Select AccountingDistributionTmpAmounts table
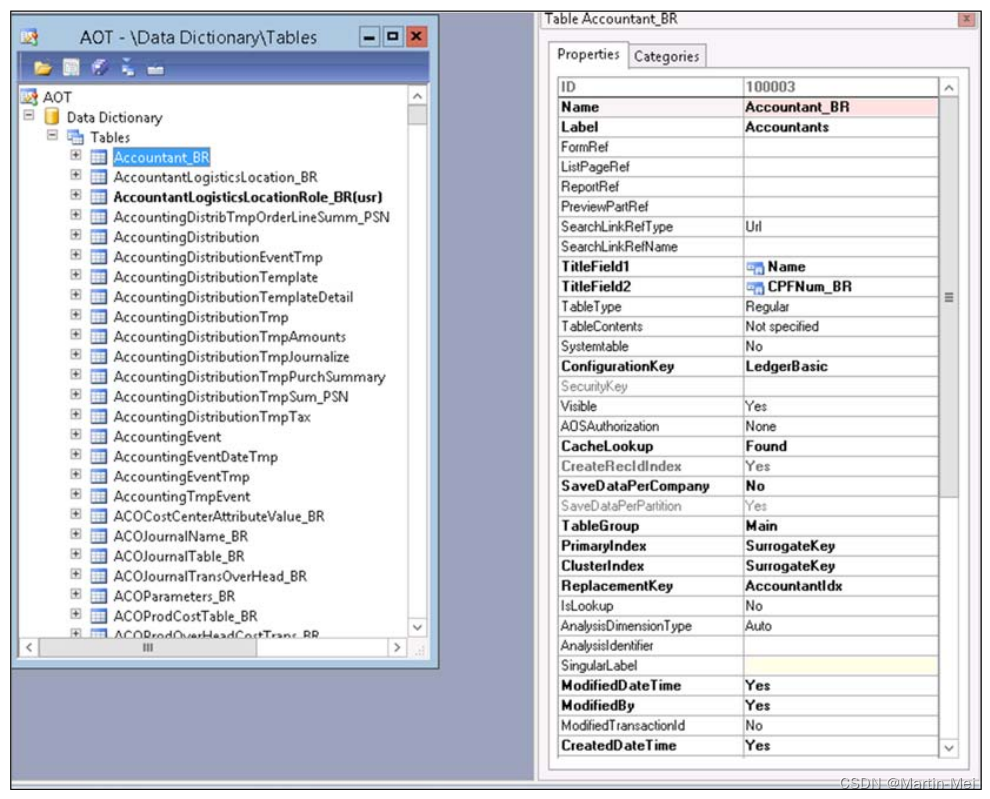Screen dimensions: 990x799 point(229,337)
